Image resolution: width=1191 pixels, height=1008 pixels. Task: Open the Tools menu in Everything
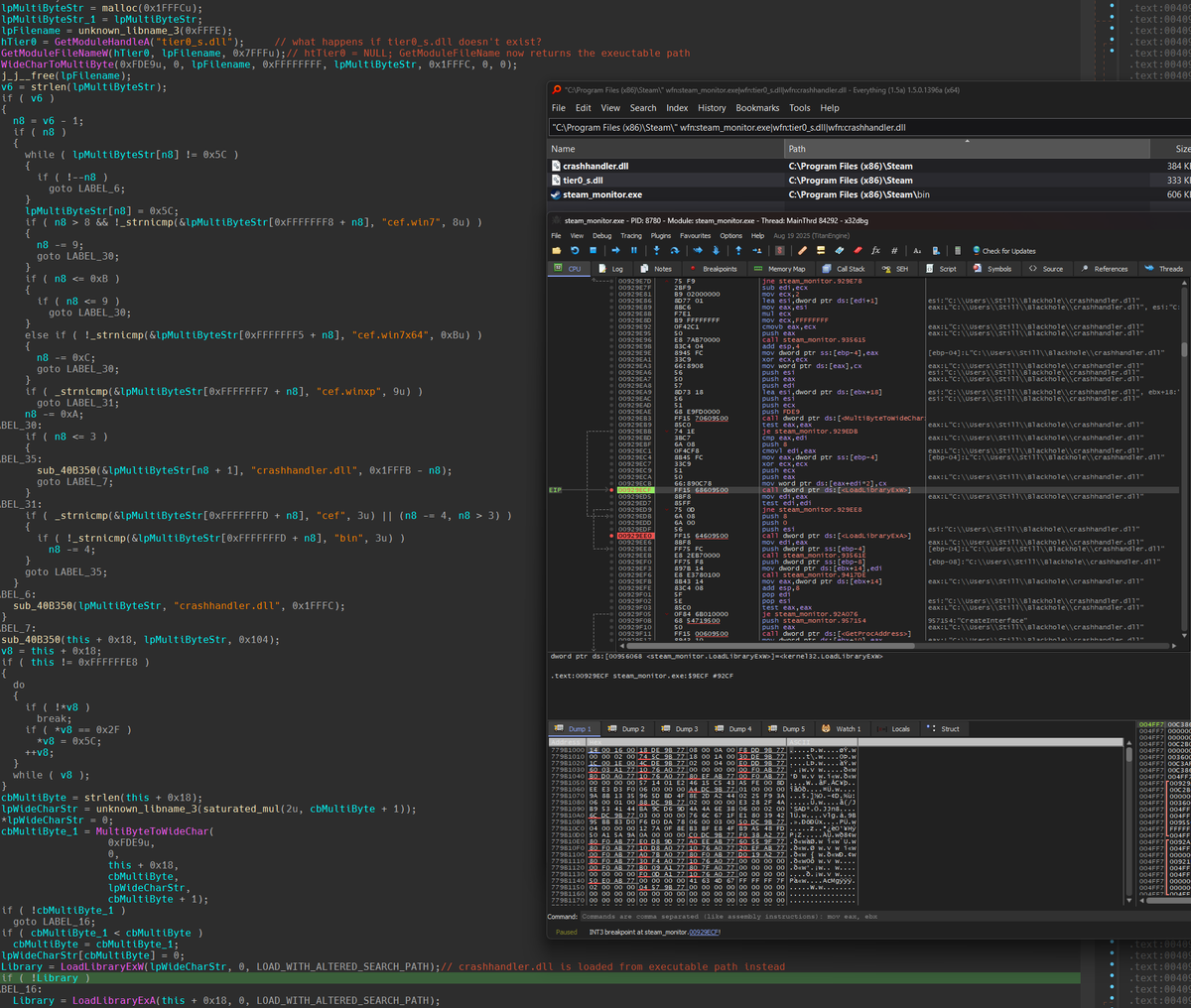[x=800, y=108]
